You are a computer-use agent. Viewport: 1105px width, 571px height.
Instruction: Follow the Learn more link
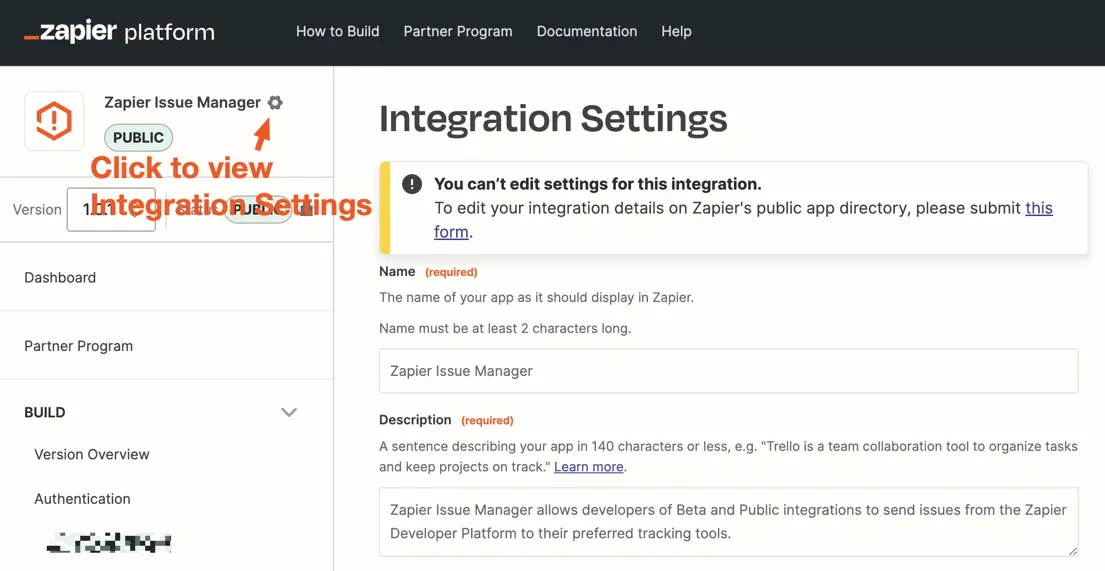588,467
